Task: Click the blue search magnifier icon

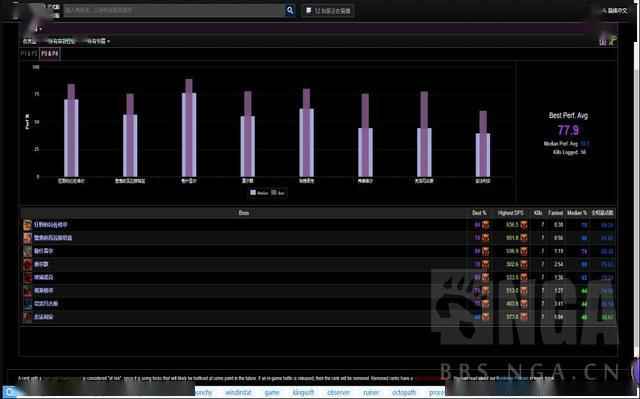Action: pos(290,11)
